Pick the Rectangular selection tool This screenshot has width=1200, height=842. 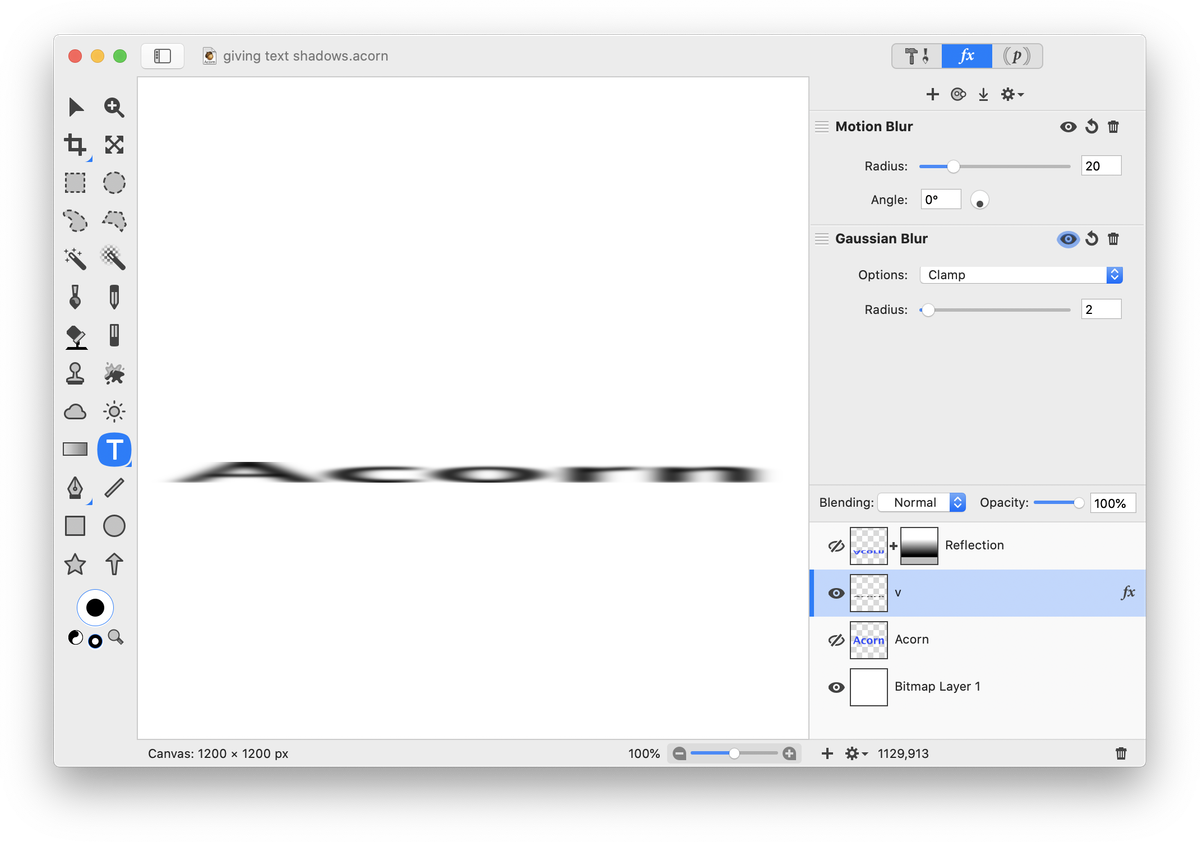76,183
